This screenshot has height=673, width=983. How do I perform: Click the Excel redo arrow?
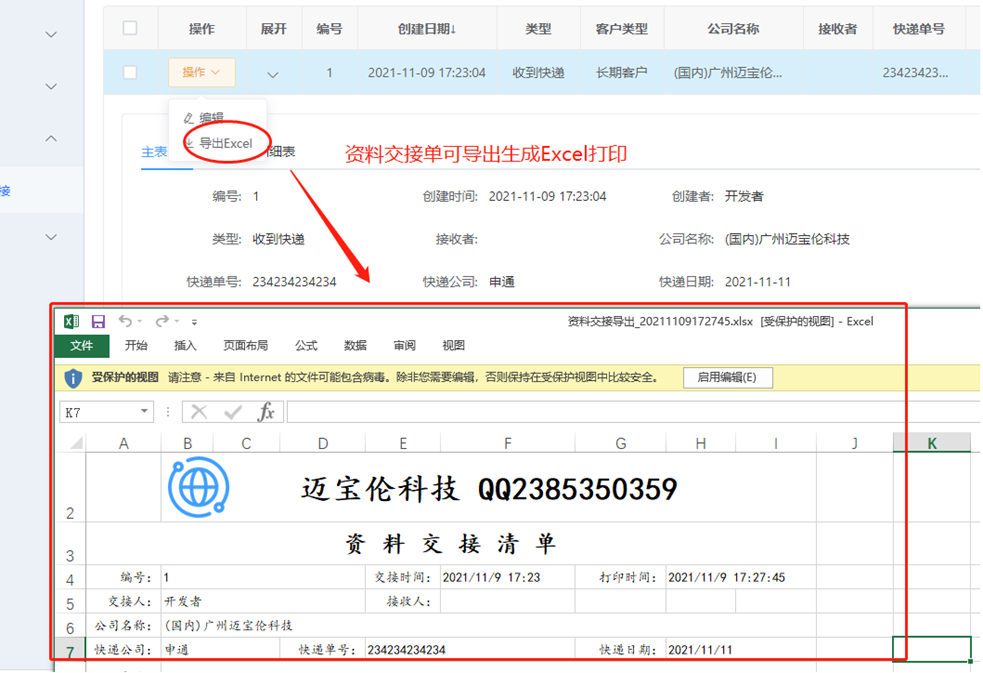point(162,321)
